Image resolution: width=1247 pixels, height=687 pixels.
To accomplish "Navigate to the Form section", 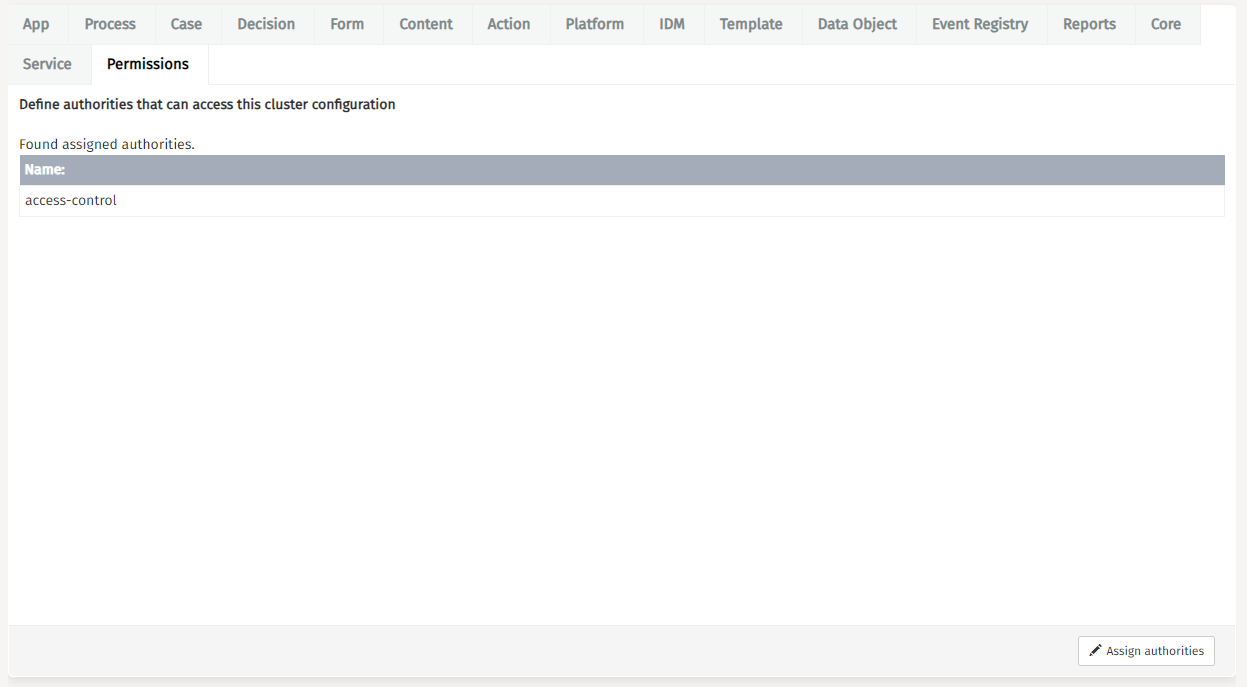I will click(x=347, y=23).
